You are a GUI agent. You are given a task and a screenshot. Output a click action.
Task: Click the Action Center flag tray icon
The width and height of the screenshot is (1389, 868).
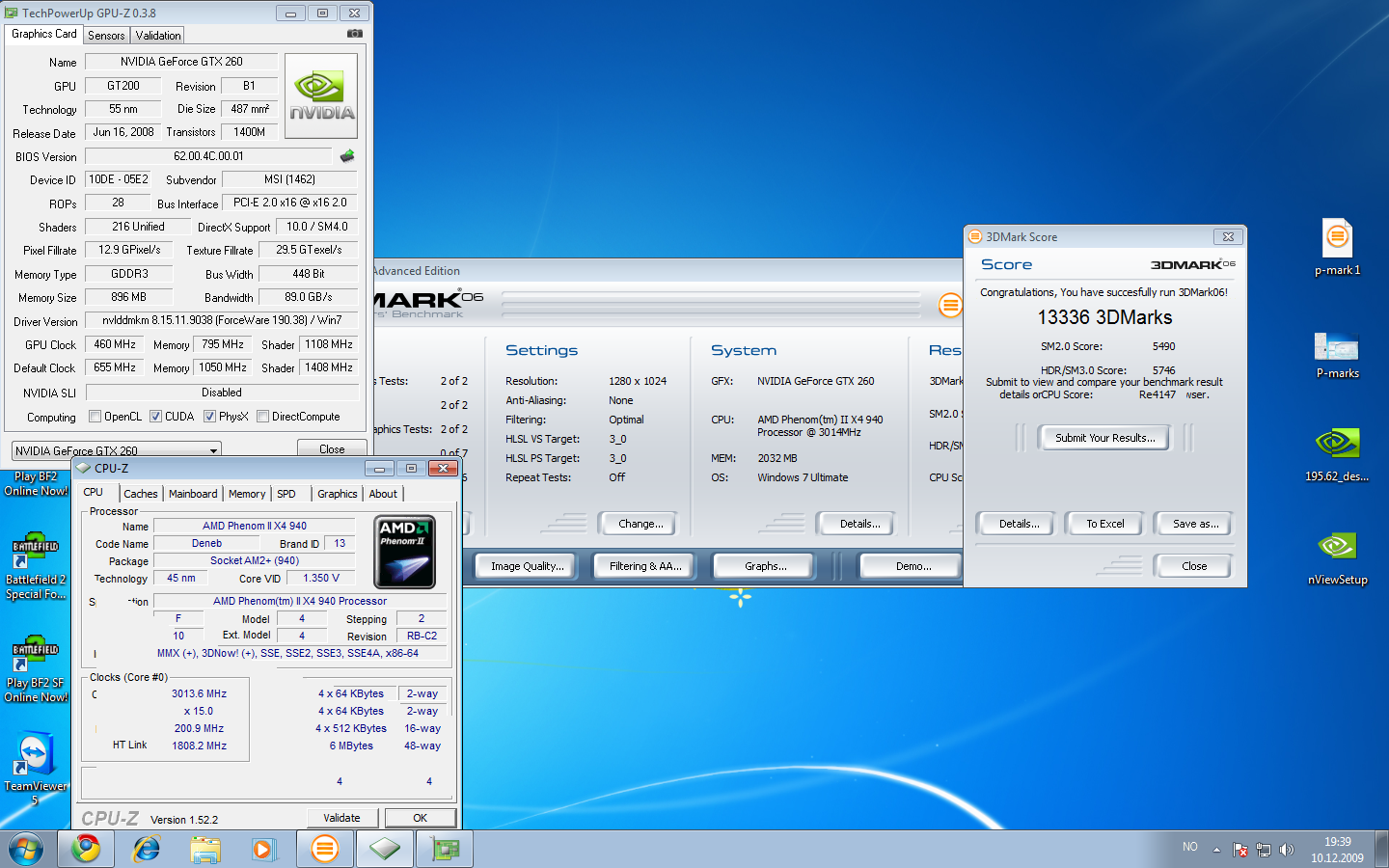pos(1240,850)
